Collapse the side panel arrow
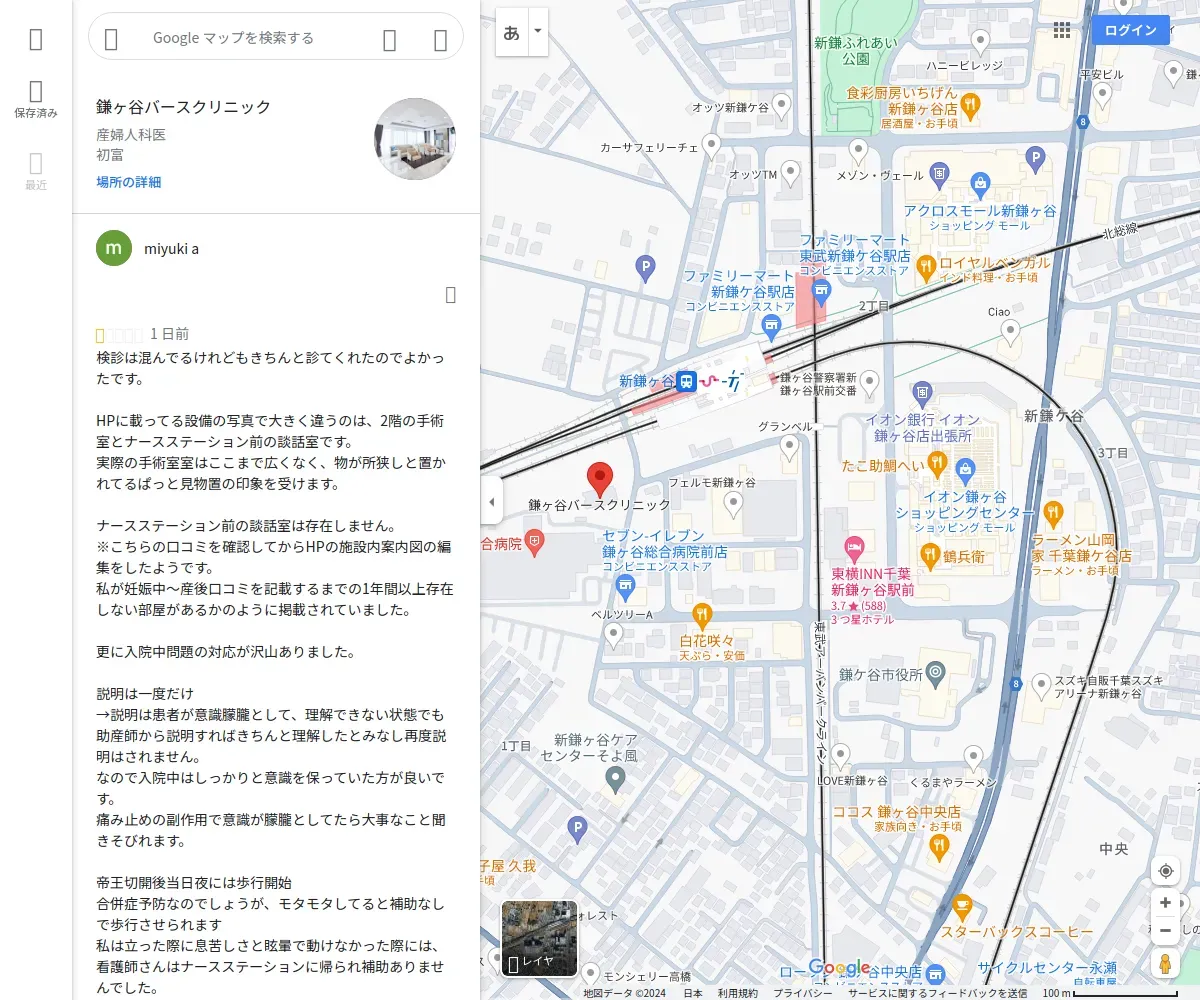Image resolution: width=1200 pixels, height=1000 pixels. [491, 501]
